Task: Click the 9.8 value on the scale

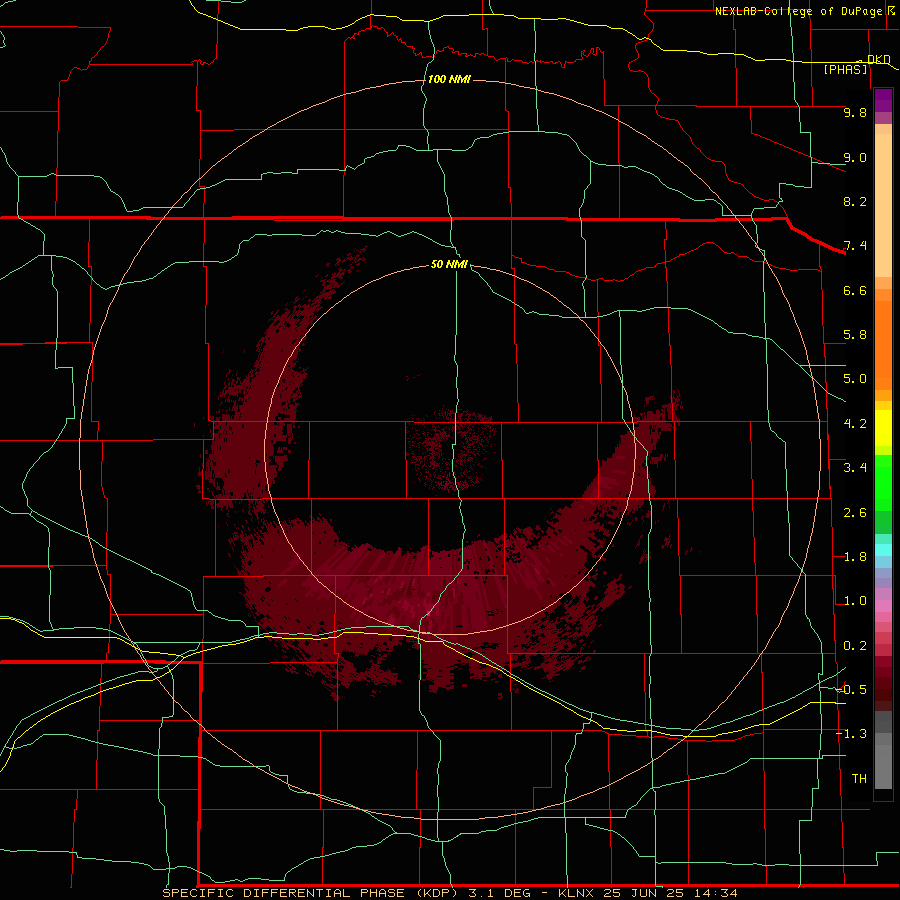Action: [x=855, y=112]
